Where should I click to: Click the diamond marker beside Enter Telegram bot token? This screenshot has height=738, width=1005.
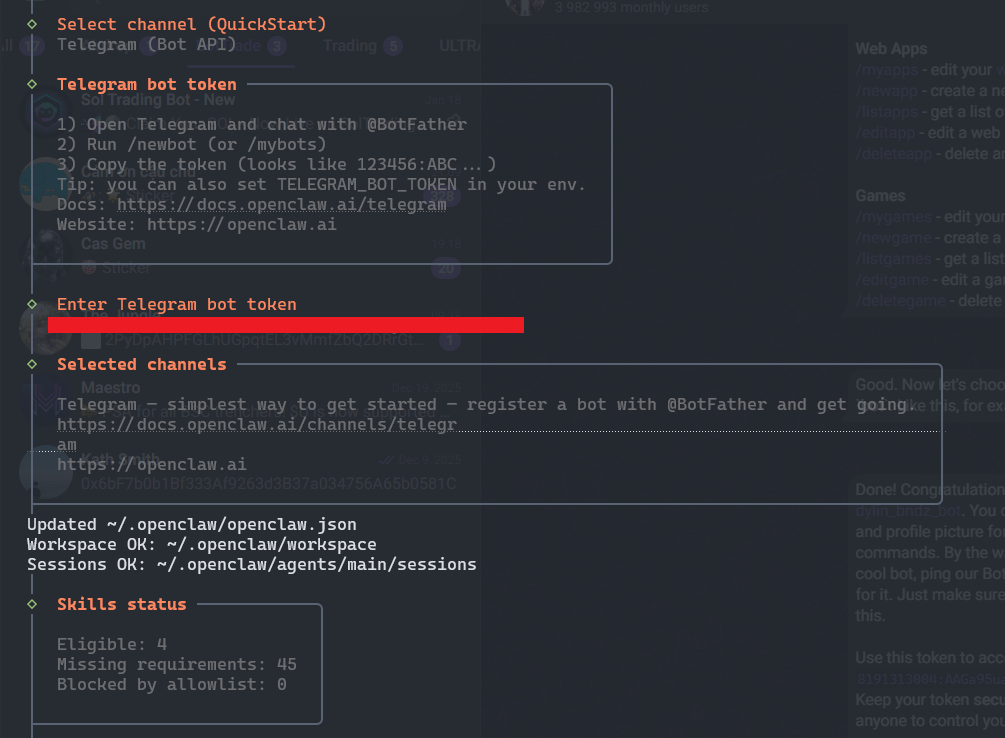click(32, 304)
